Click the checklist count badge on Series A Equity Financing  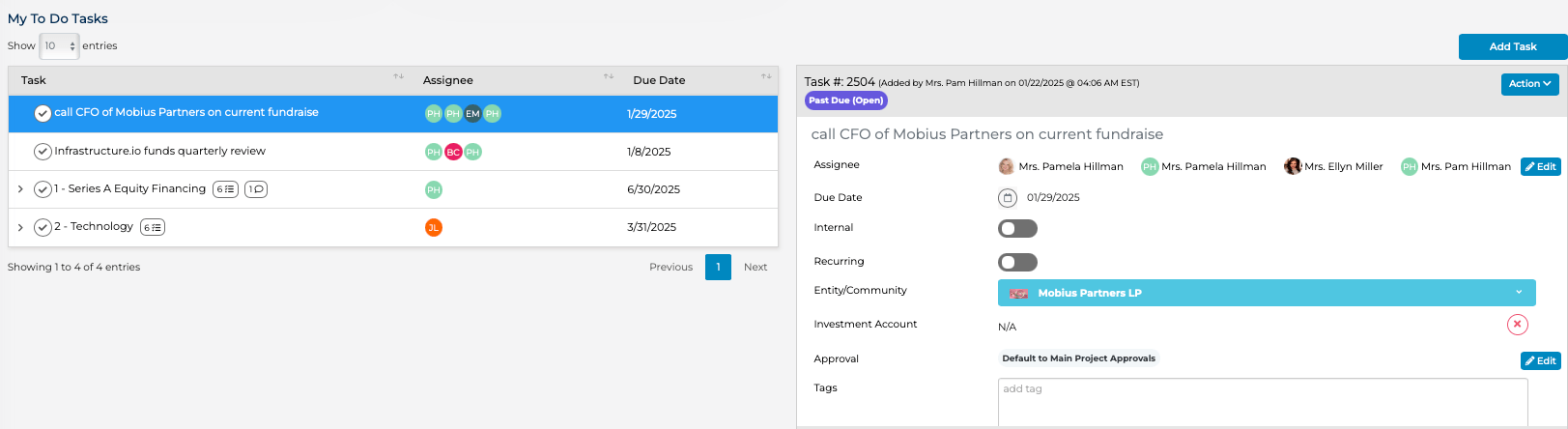pyautogui.click(x=225, y=189)
